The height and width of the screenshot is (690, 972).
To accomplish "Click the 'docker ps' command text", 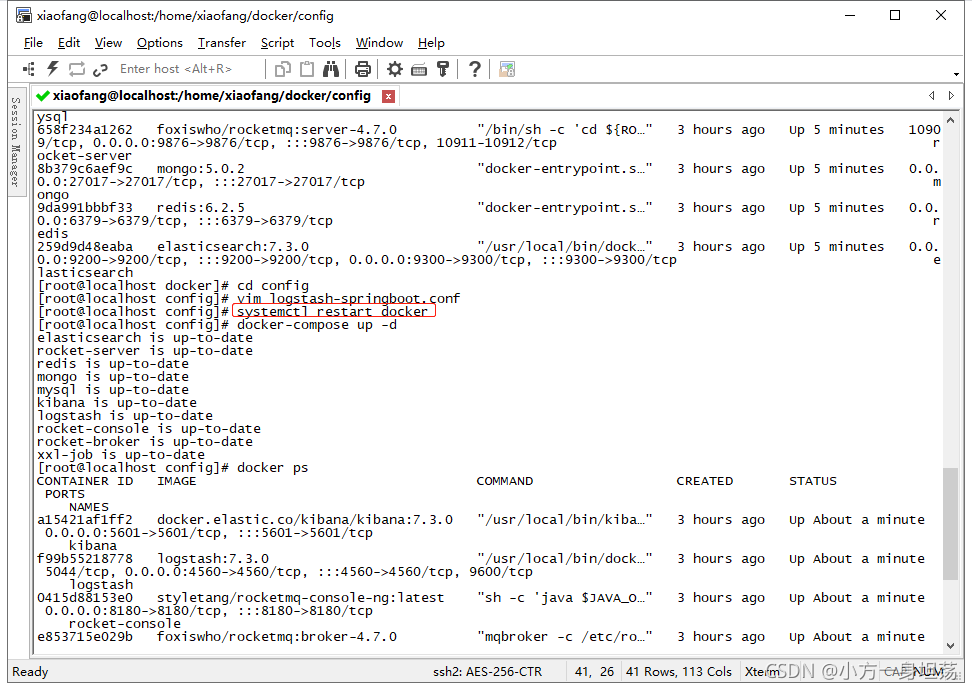I will pyautogui.click(x=273, y=468).
